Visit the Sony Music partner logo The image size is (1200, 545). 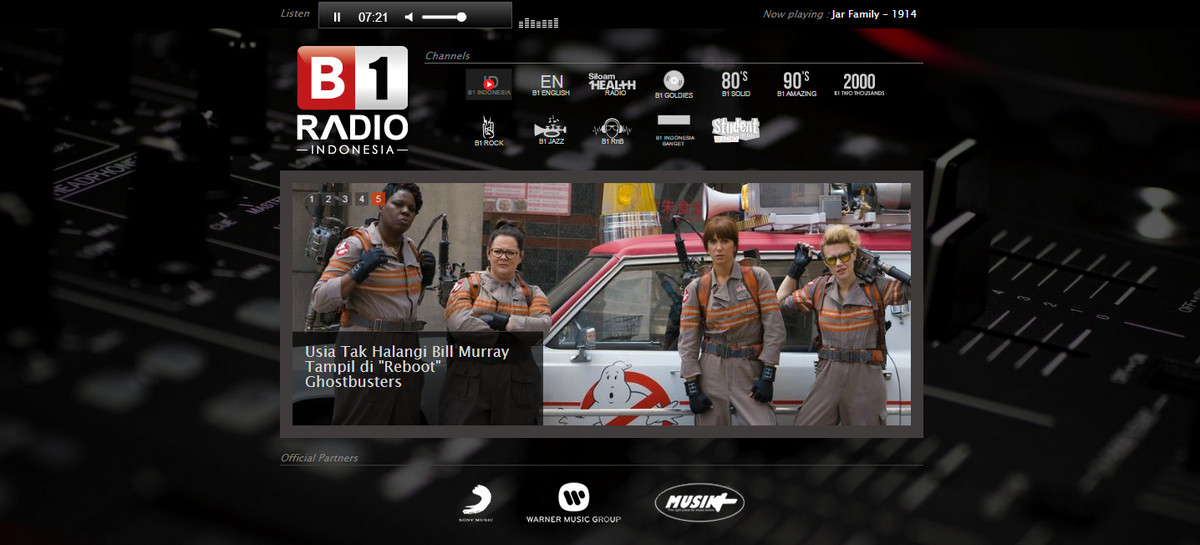coord(476,504)
